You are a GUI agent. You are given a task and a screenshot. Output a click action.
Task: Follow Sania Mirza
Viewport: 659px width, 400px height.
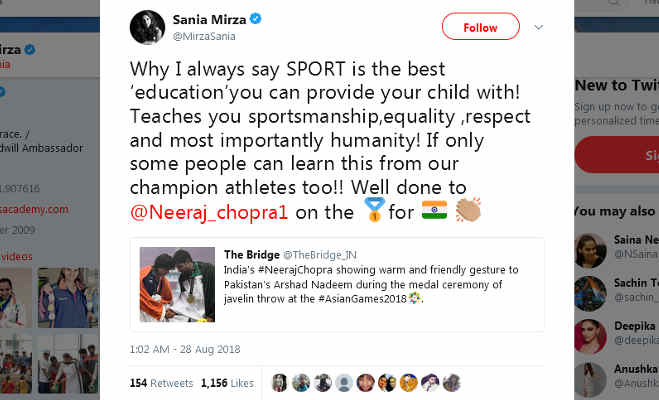coord(480,27)
